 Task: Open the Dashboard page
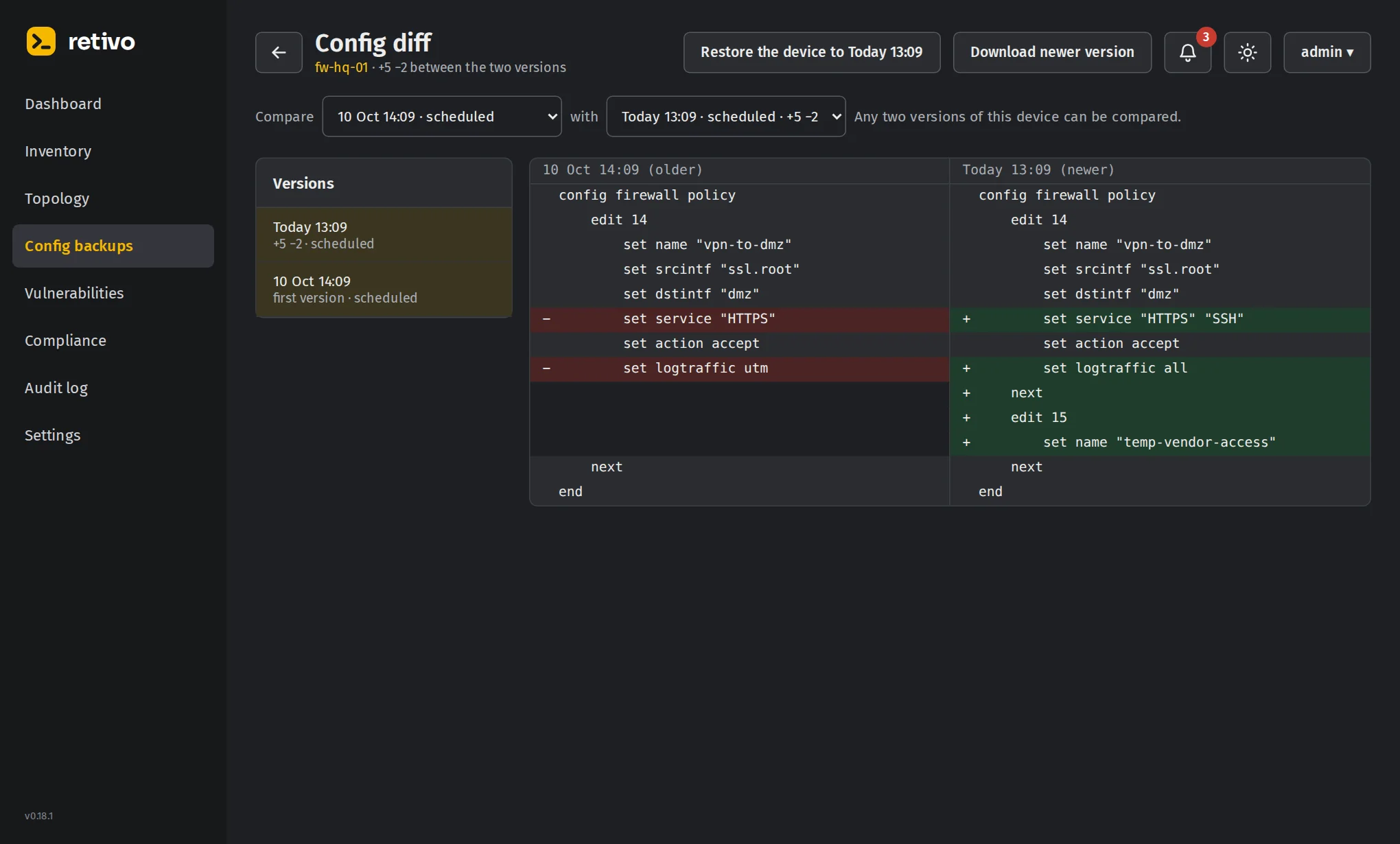113,104
